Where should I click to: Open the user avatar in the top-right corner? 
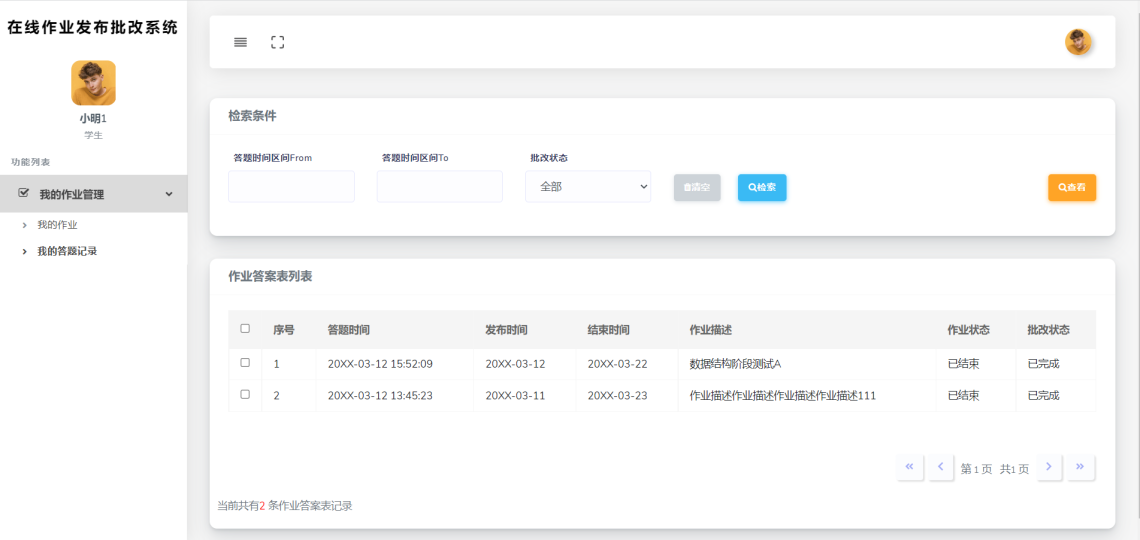point(1078,42)
